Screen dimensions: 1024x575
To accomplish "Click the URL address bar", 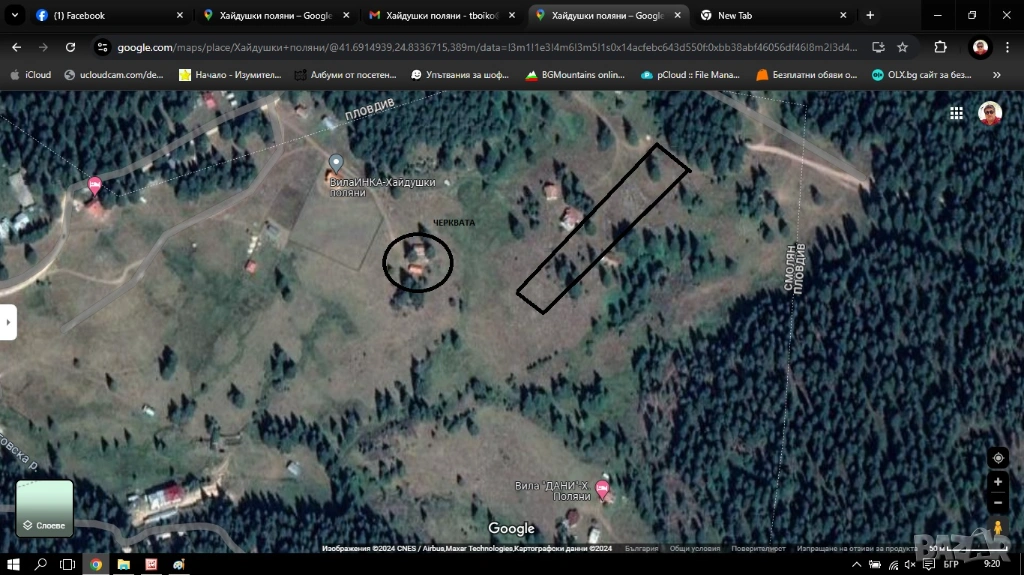I will (480, 47).
